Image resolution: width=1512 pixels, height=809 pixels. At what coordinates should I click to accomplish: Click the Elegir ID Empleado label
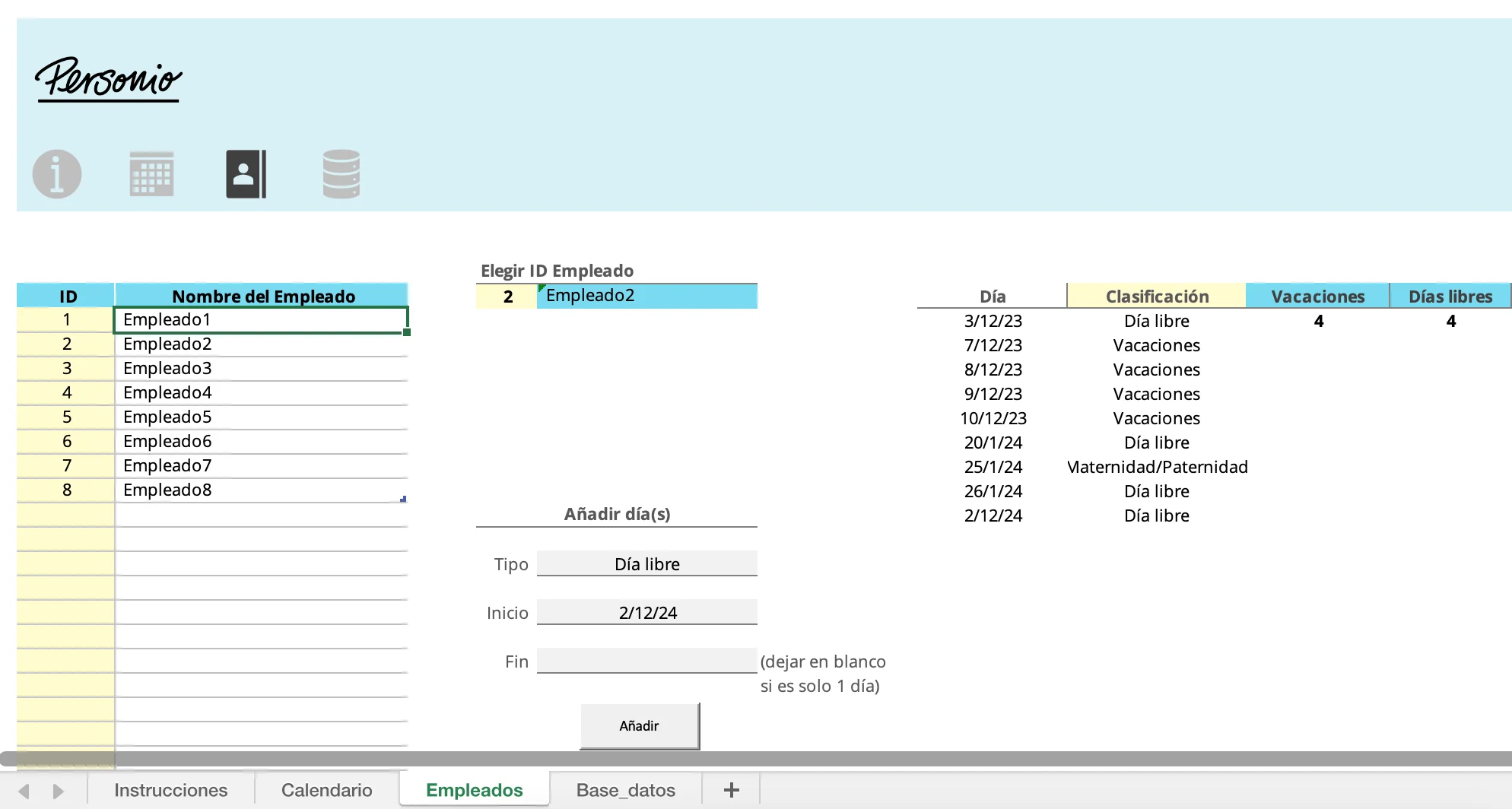click(557, 271)
